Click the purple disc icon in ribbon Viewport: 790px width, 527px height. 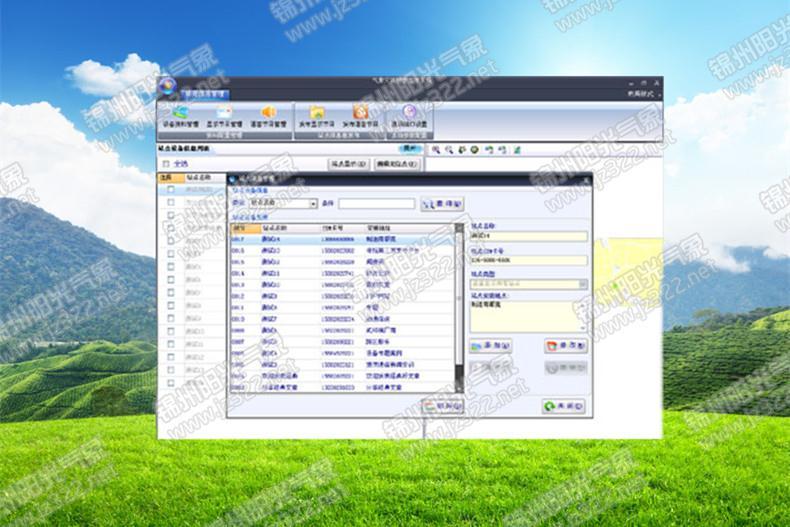pos(408,112)
